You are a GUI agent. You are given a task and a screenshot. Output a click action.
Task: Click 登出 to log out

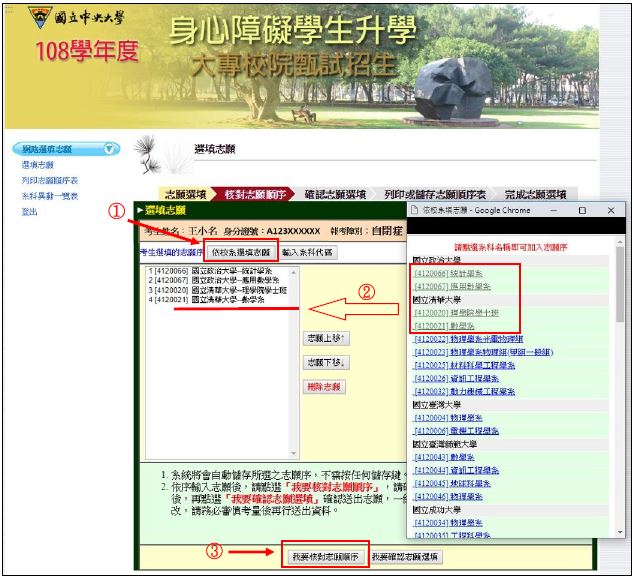30,211
